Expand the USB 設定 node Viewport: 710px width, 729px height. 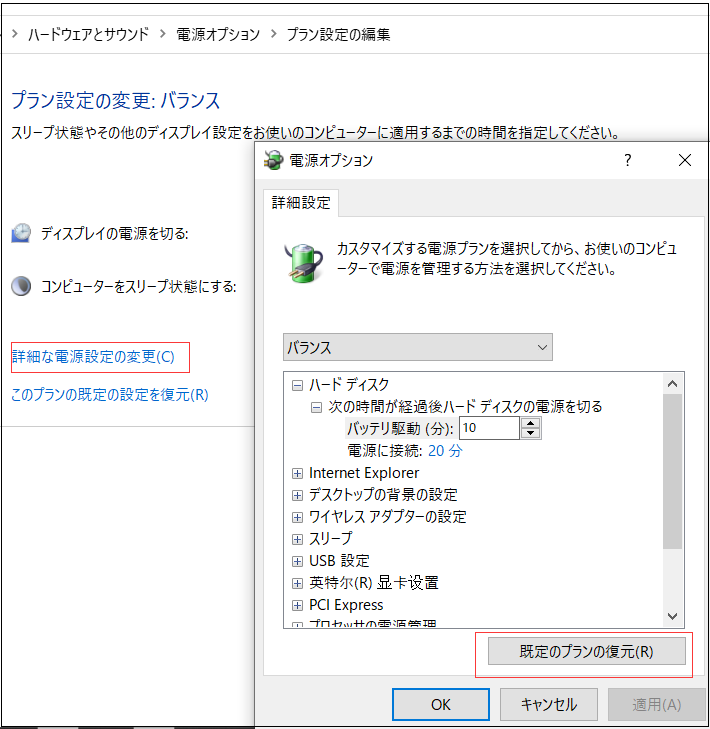point(297,561)
